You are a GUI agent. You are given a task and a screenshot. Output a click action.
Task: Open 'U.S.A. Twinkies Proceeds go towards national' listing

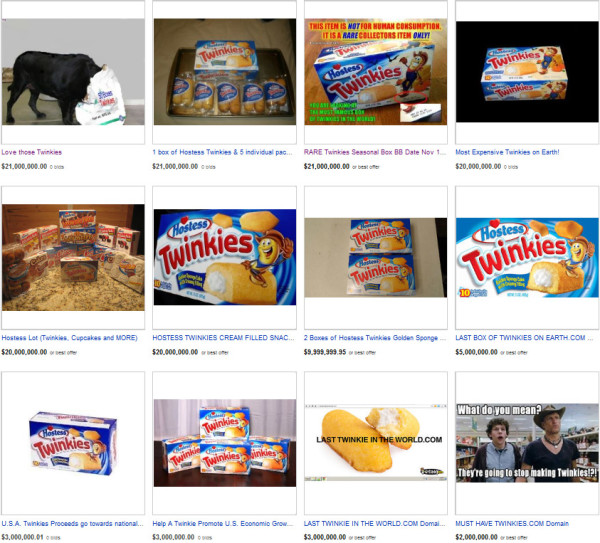click(x=72, y=523)
